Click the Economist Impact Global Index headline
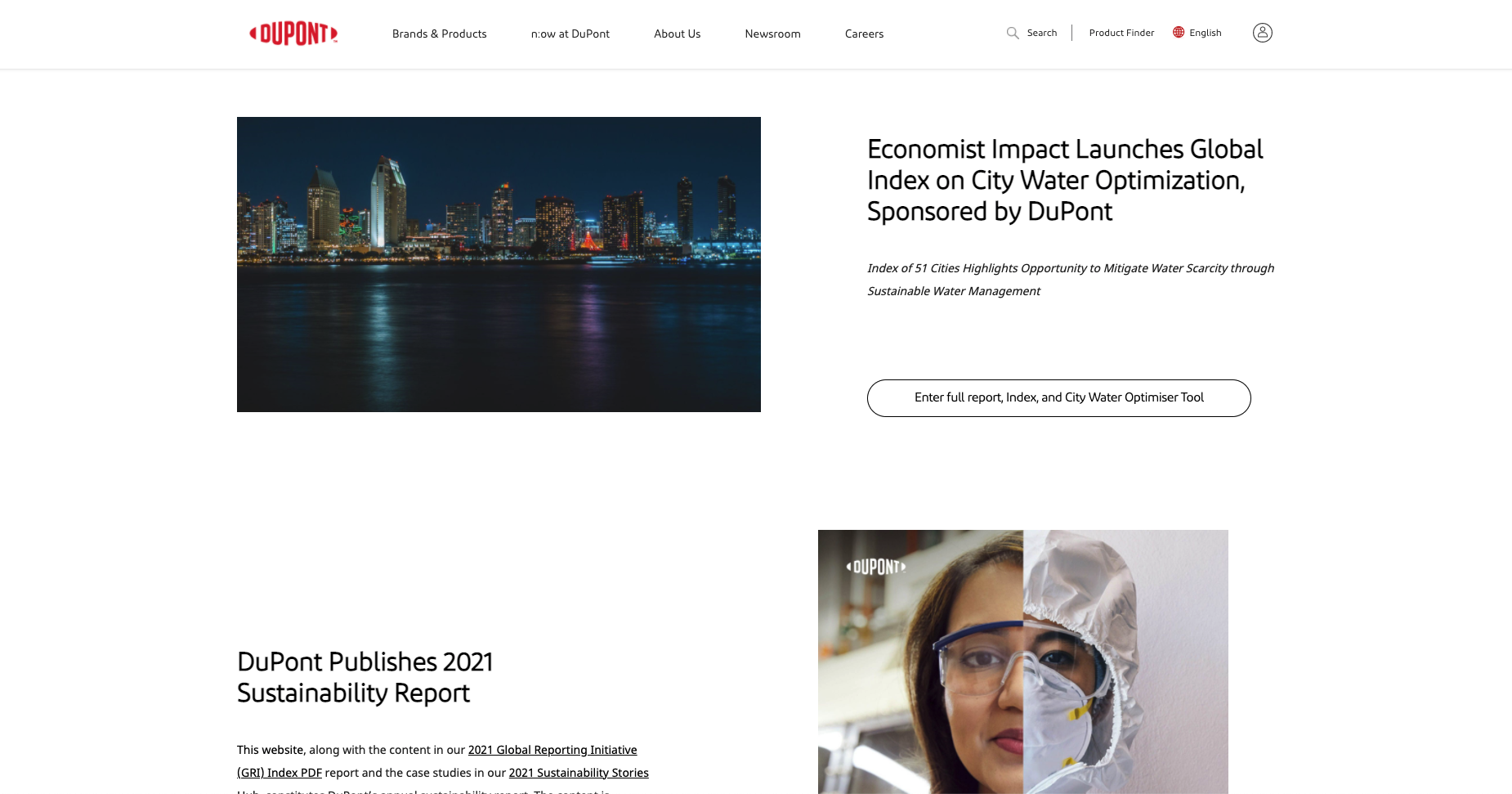This screenshot has height=794, width=1512. coord(1065,180)
